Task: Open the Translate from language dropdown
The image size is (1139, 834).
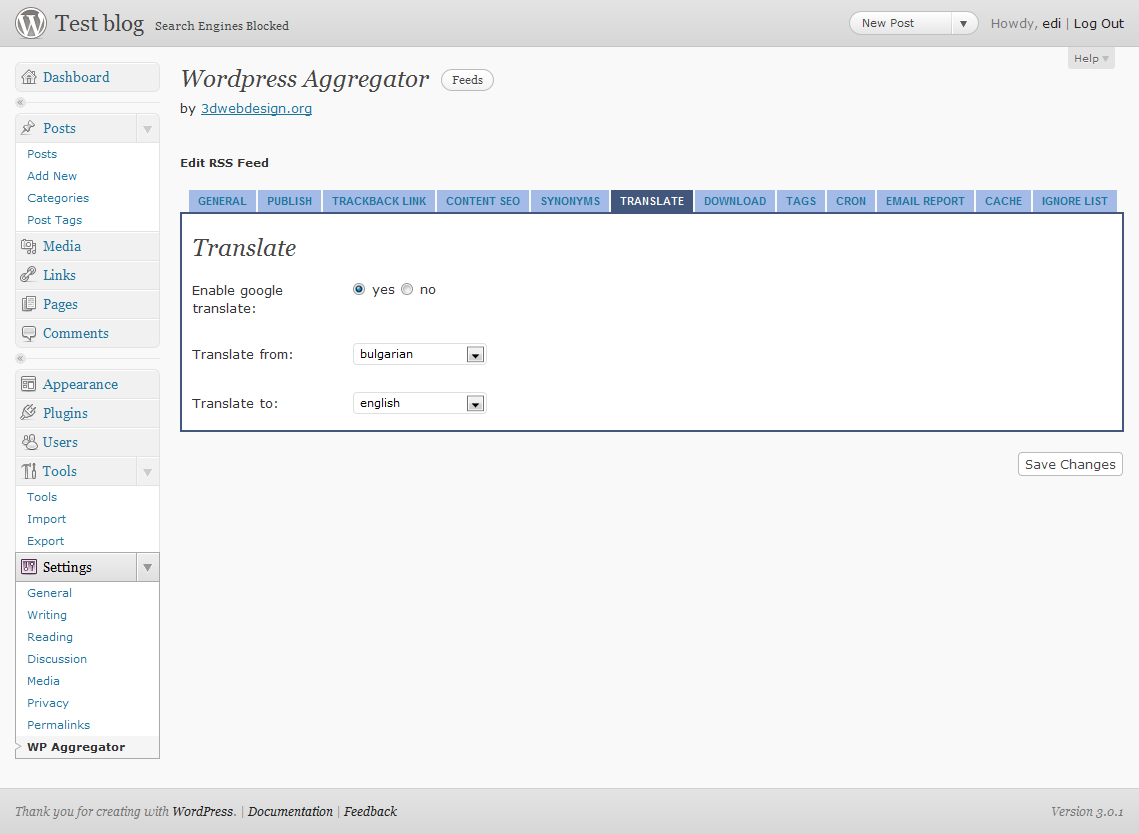Action: 419,355
